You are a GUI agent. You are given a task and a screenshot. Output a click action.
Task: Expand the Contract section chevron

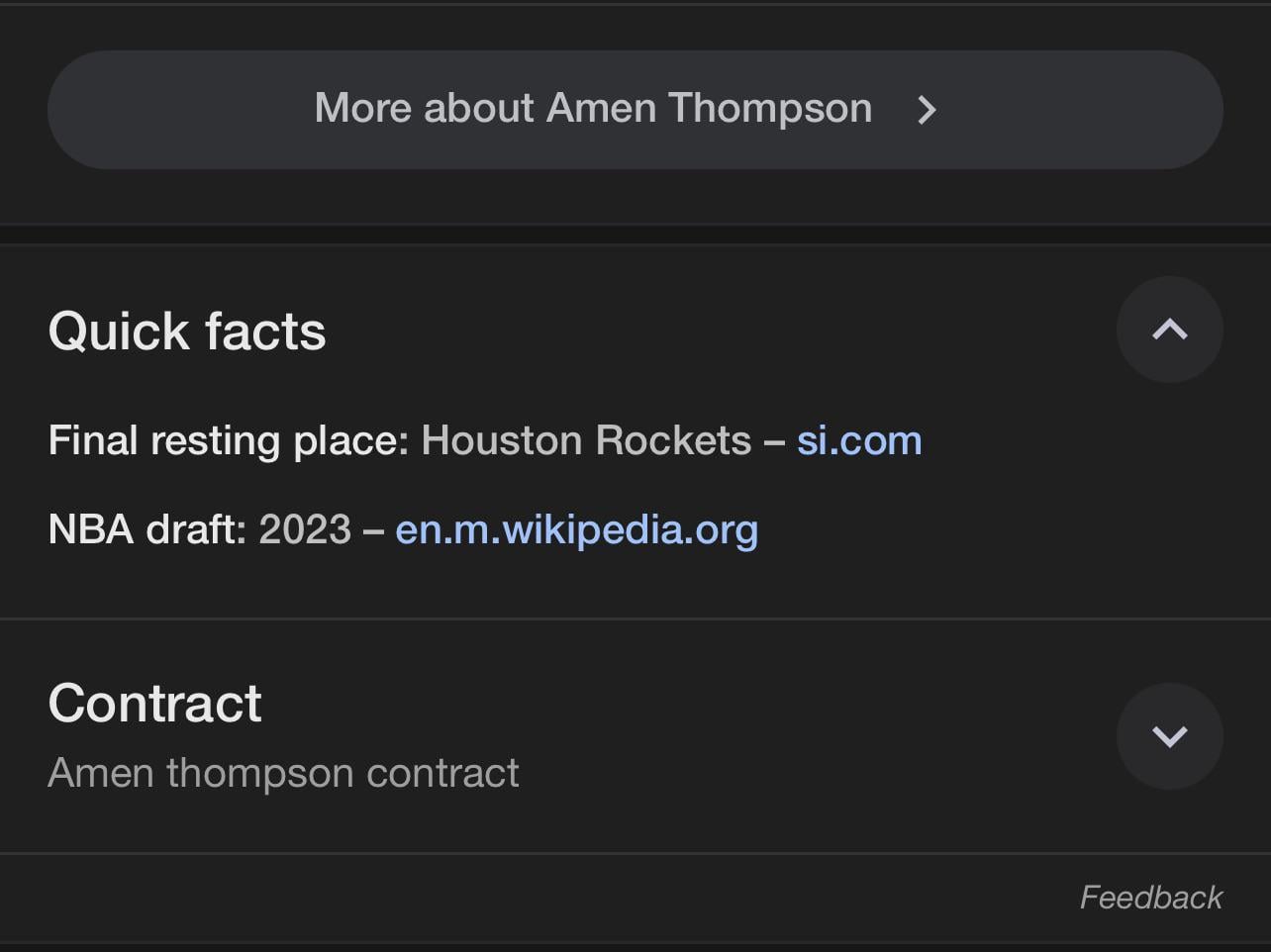click(1169, 736)
